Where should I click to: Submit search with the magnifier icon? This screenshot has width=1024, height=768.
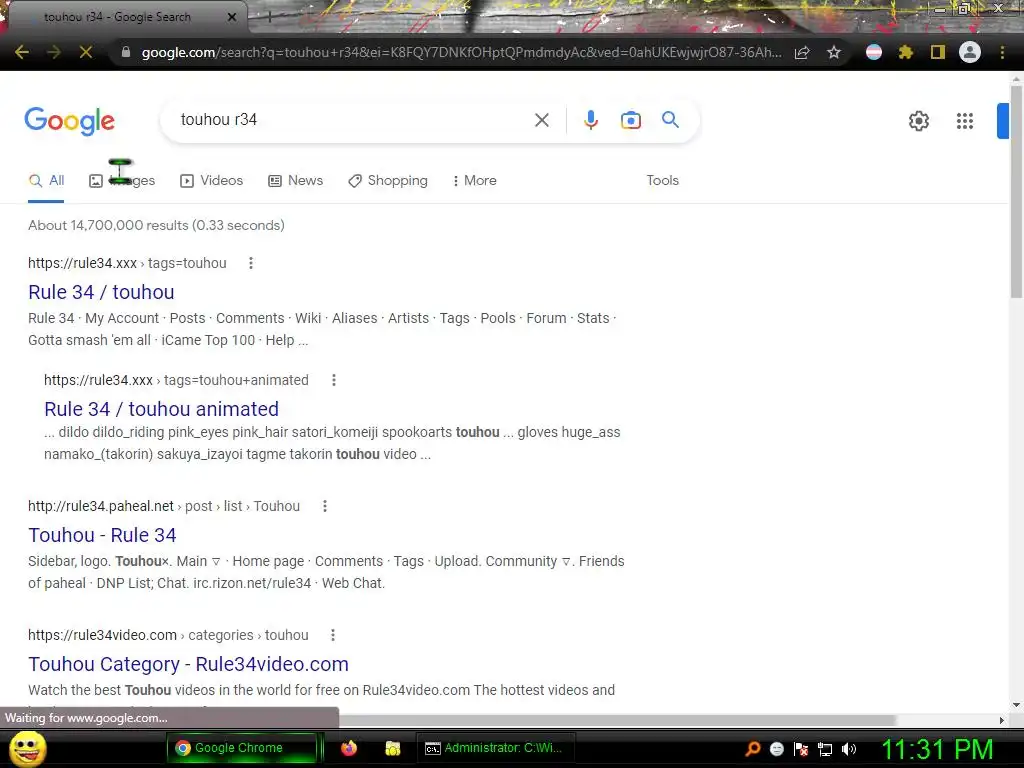pos(670,120)
